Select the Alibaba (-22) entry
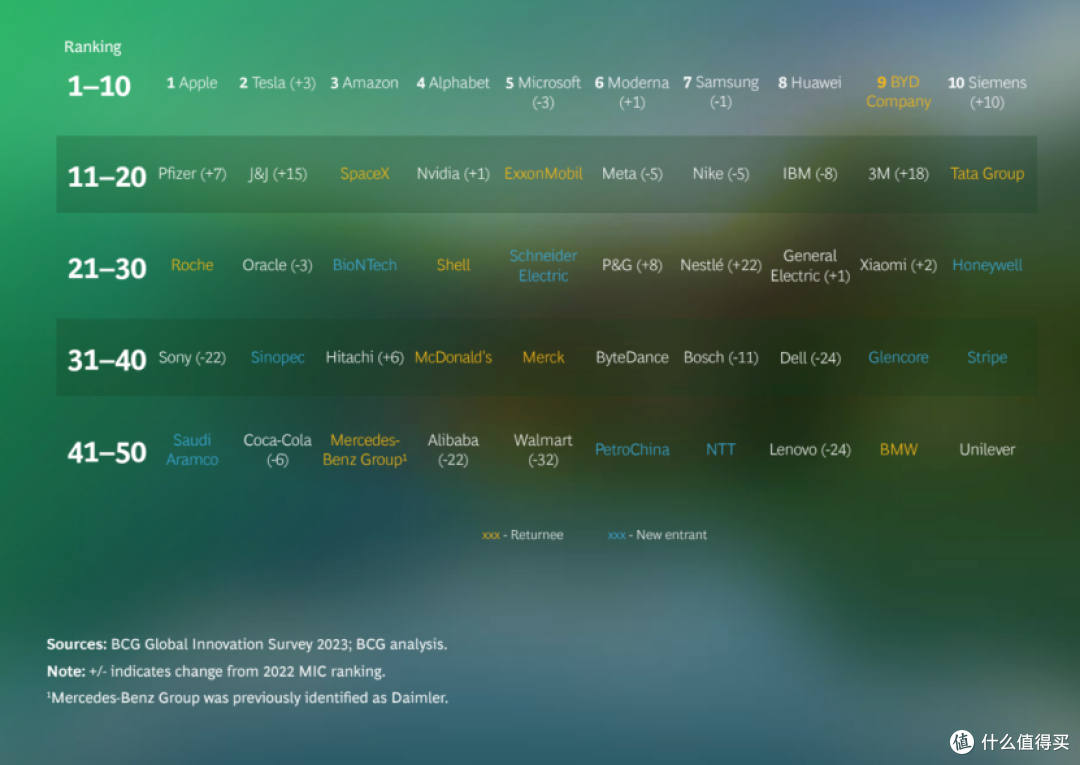 (453, 450)
